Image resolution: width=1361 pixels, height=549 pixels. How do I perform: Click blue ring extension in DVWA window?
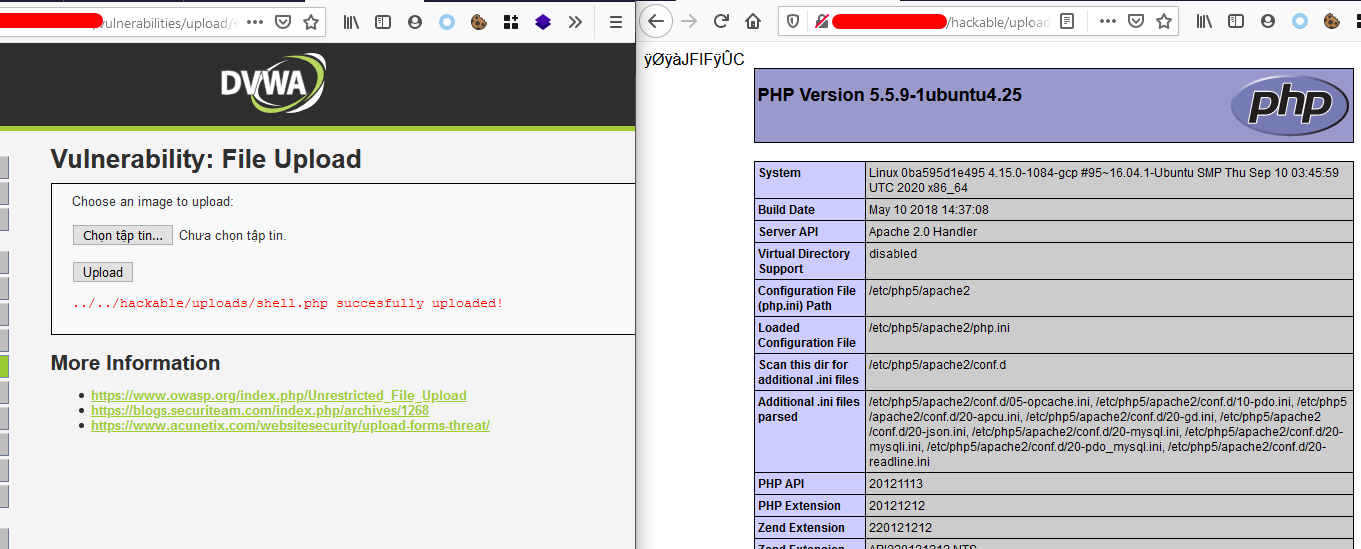[446, 21]
